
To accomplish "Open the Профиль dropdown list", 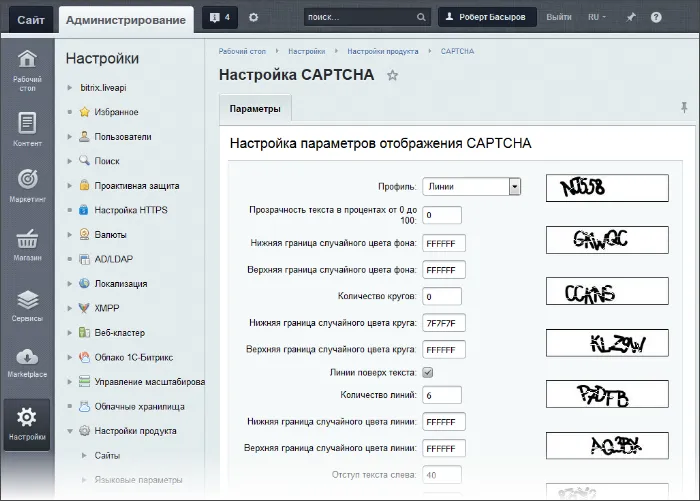I will [x=471, y=186].
